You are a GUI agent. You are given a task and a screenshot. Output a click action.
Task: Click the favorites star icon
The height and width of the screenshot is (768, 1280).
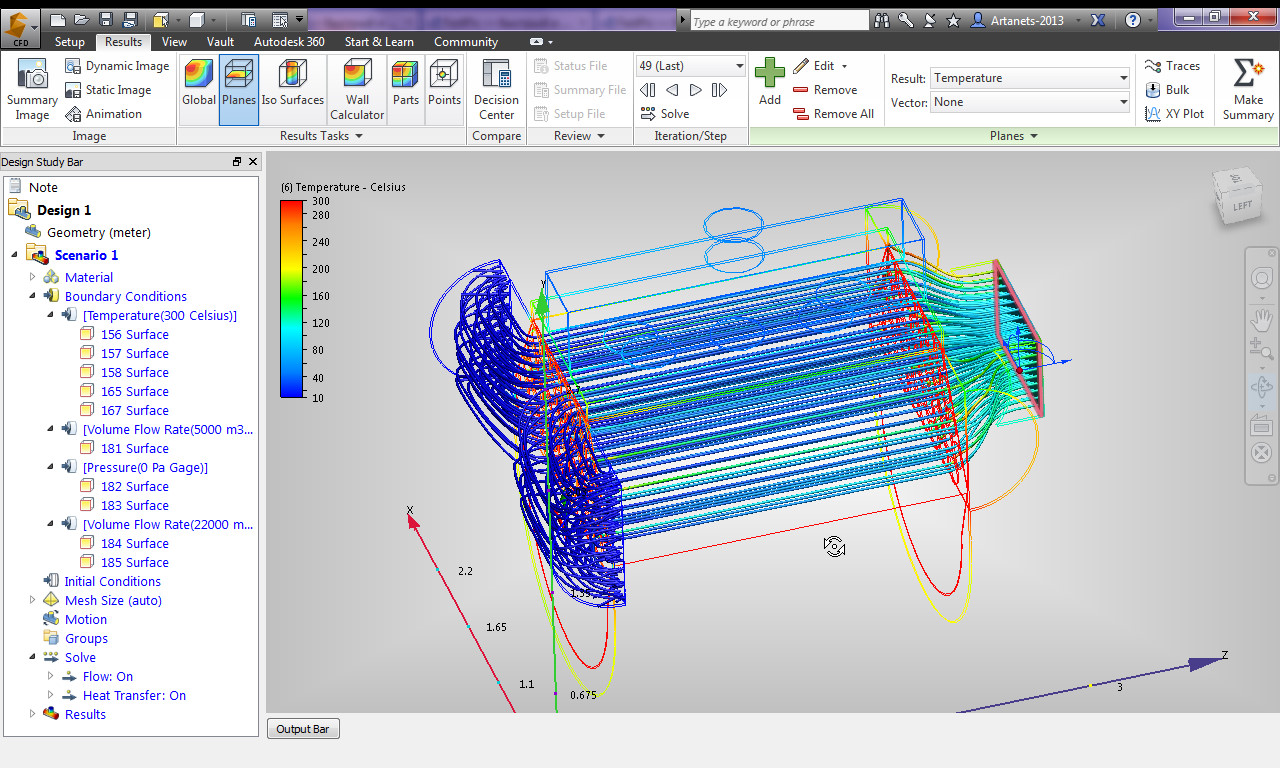point(953,20)
